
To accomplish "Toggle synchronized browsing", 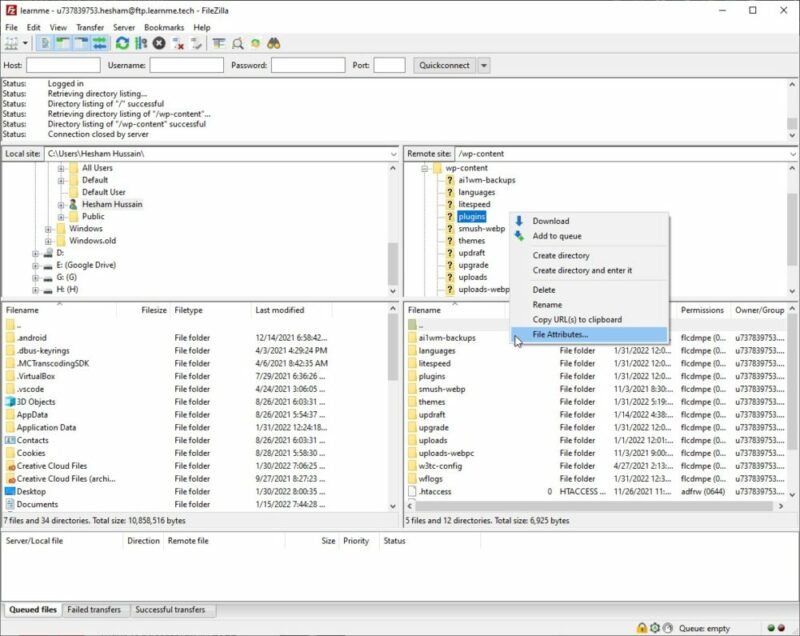I will point(255,43).
